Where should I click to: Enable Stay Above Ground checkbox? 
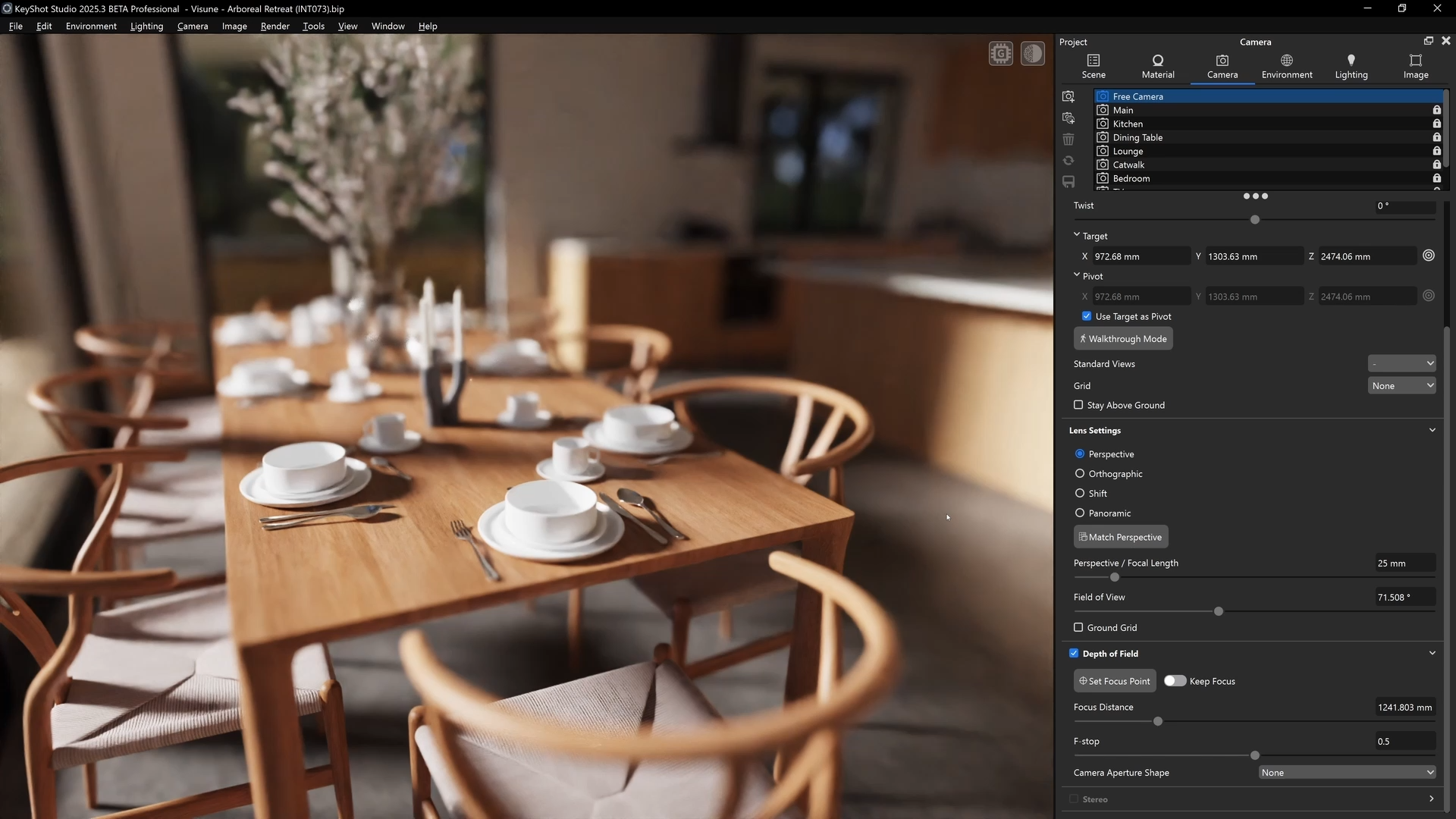click(x=1078, y=405)
